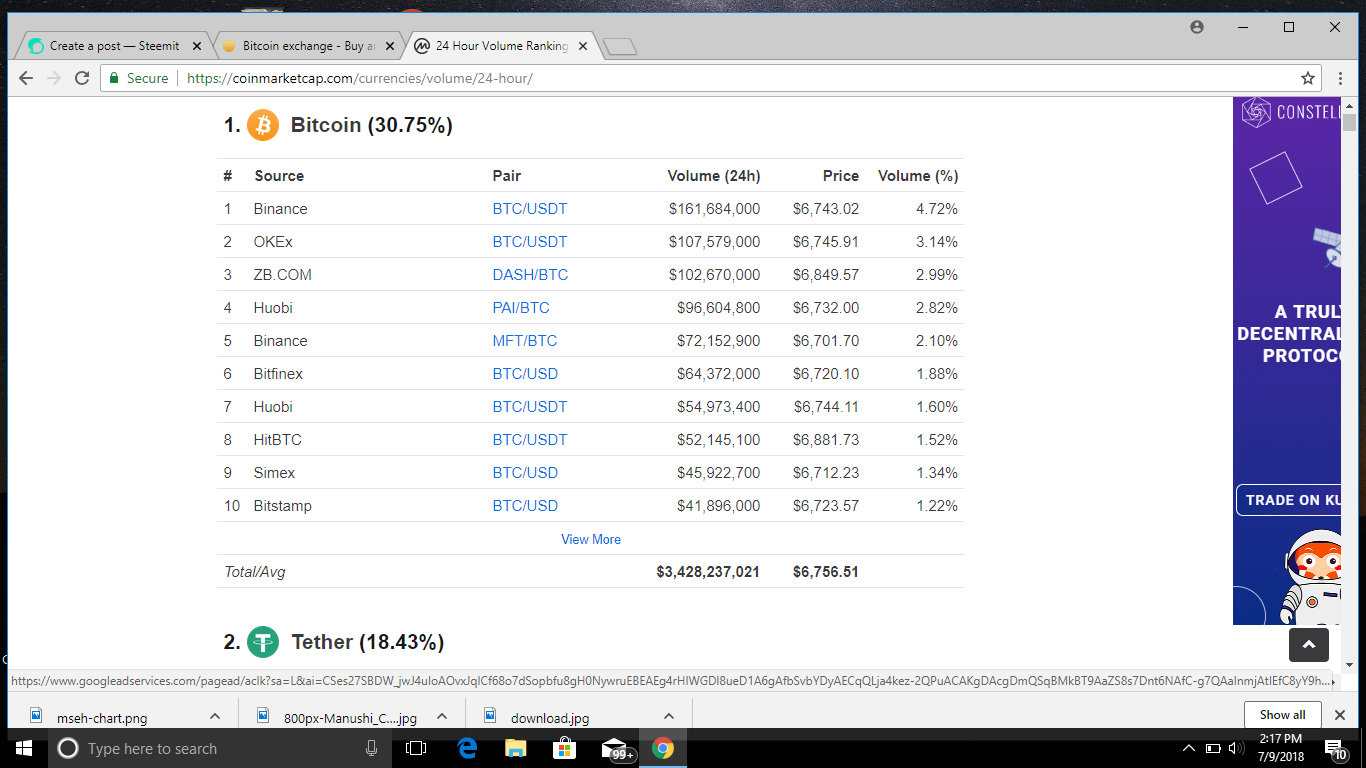
Task: Click the Windows search box
Action: tap(220, 748)
